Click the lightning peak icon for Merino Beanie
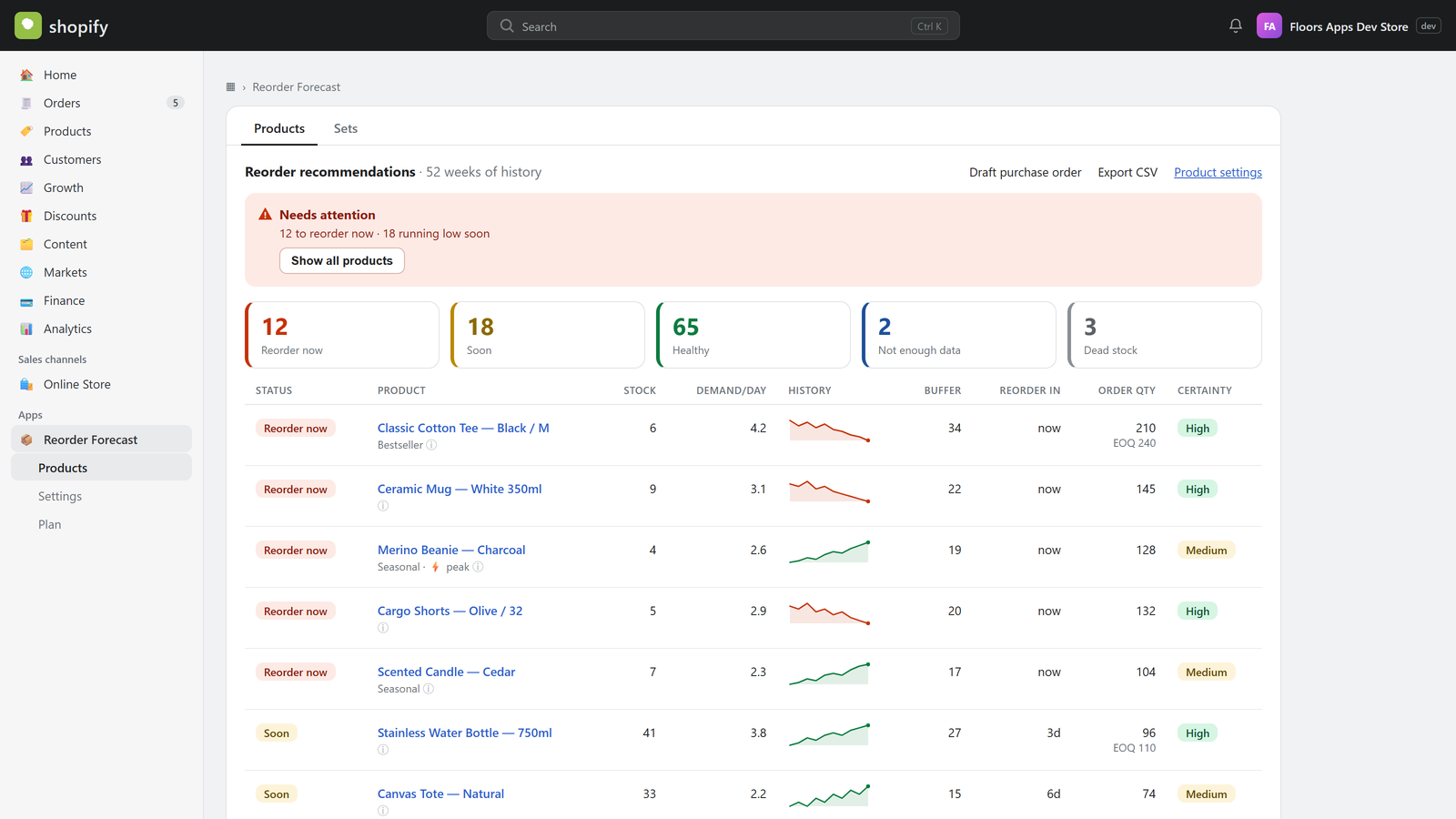The height and width of the screenshot is (819, 1456). (x=435, y=567)
